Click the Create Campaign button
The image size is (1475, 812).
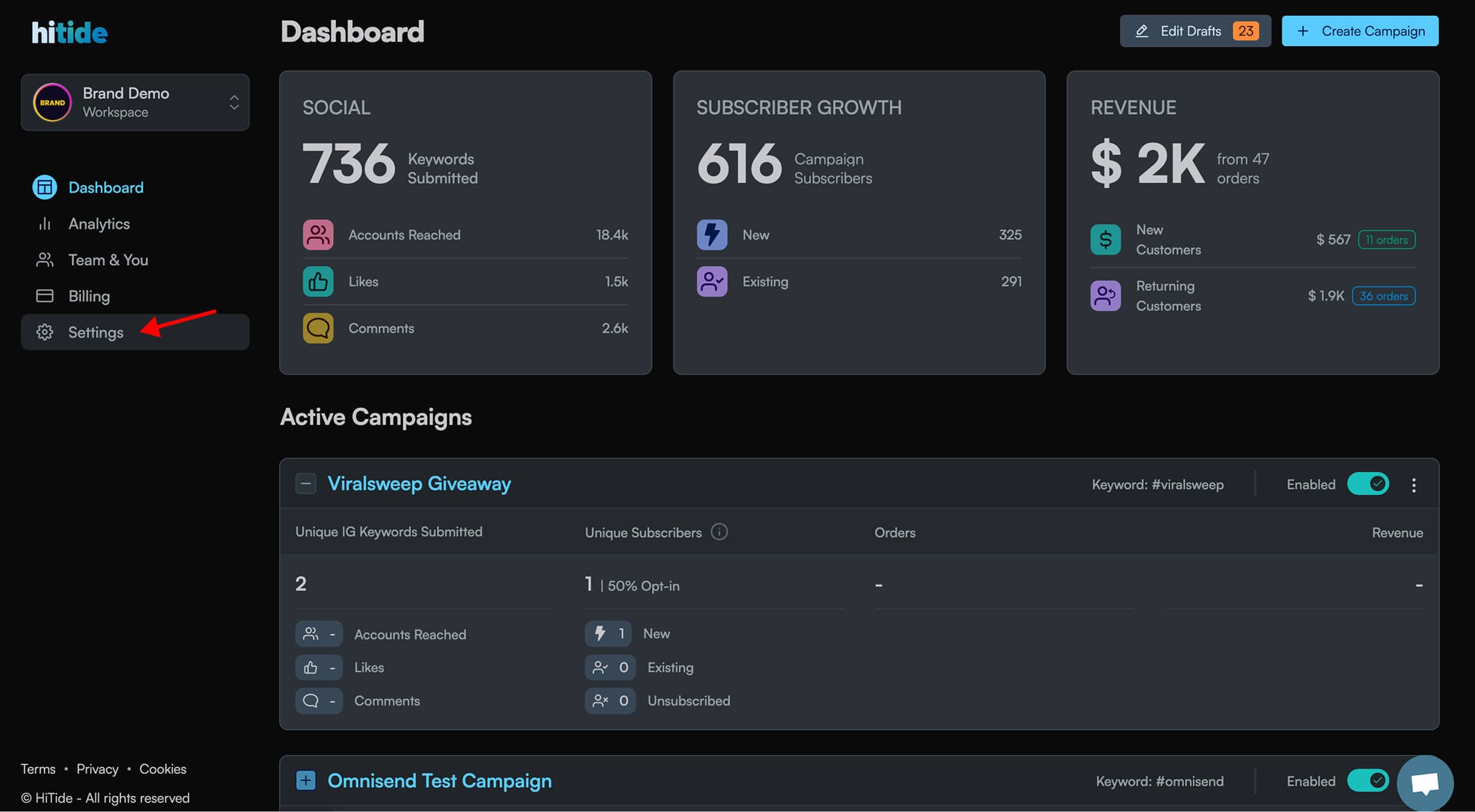click(1360, 31)
